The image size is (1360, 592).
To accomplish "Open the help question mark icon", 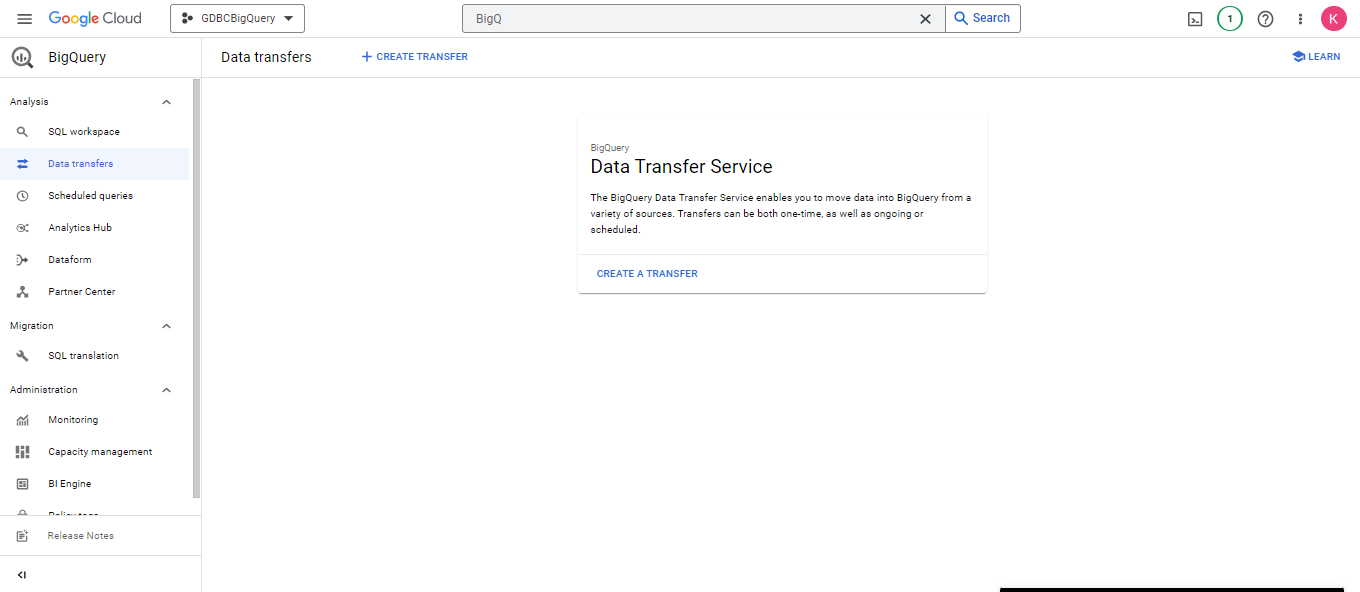I will pos(1265,19).
